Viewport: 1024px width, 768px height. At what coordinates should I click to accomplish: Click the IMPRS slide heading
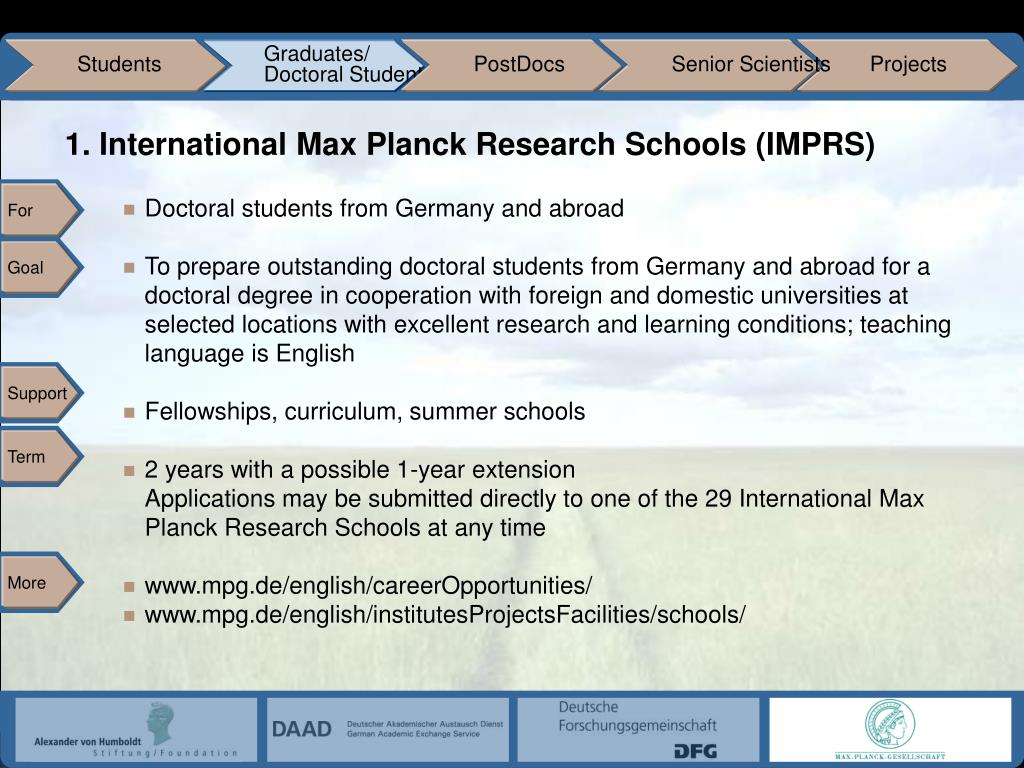tap(470, 144)
